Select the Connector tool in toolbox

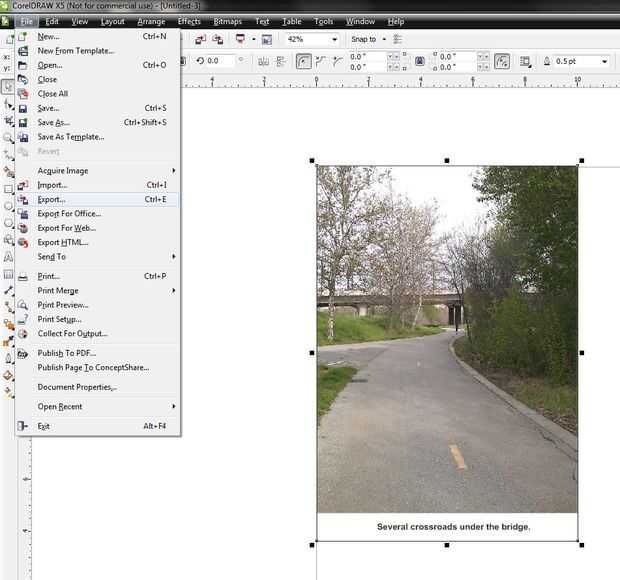(8, 307)
